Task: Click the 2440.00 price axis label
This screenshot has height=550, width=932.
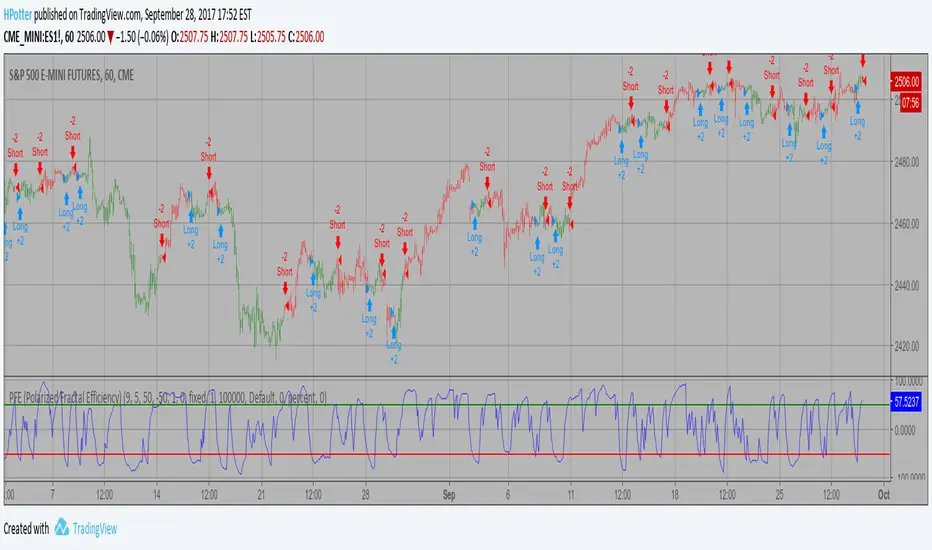Action: (x=906, y=285)
